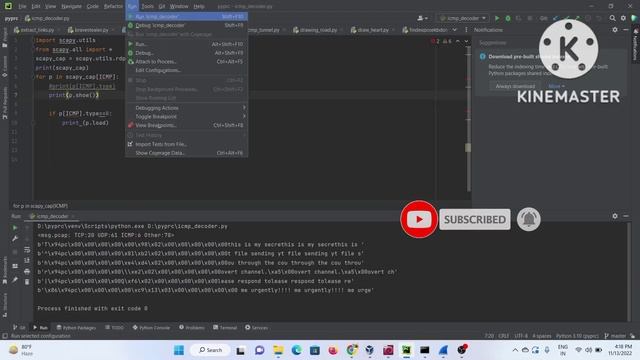Clear output with trash icon in Run panel

(27, 282)
